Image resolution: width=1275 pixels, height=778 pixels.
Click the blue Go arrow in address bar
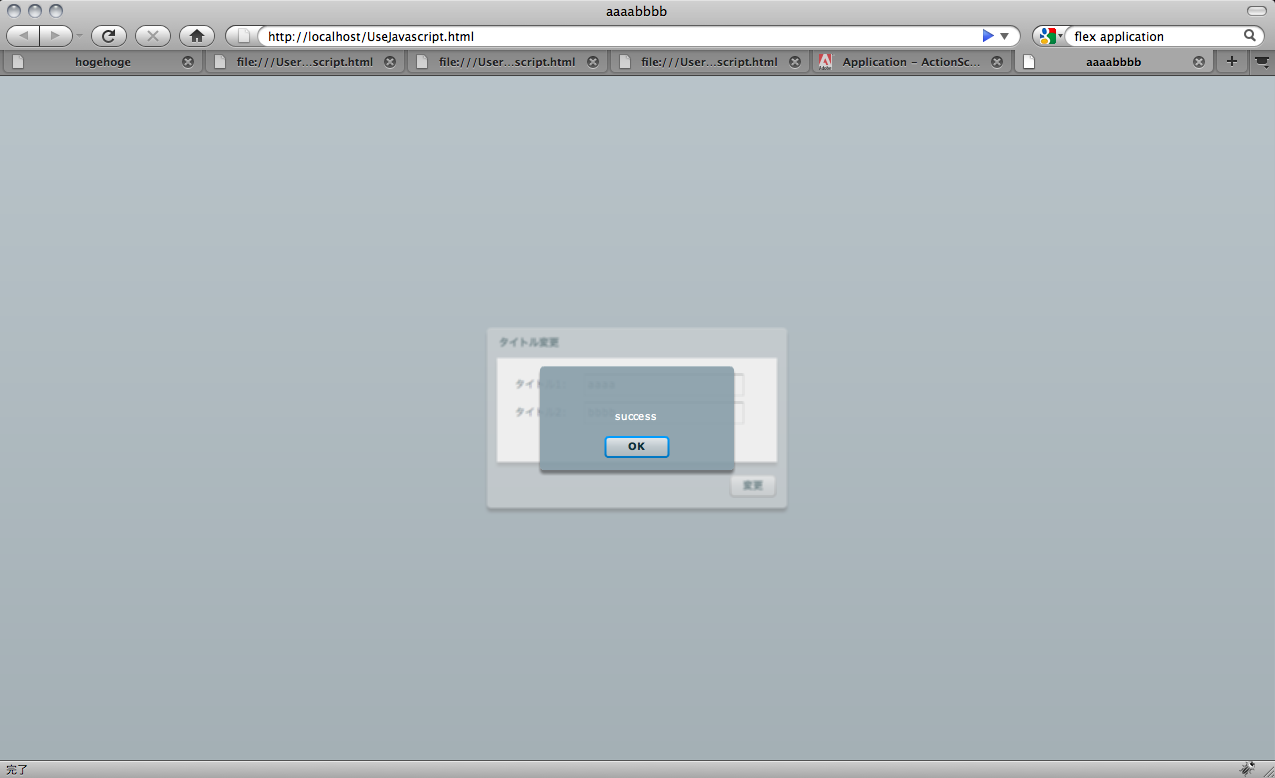pos(988,36)
